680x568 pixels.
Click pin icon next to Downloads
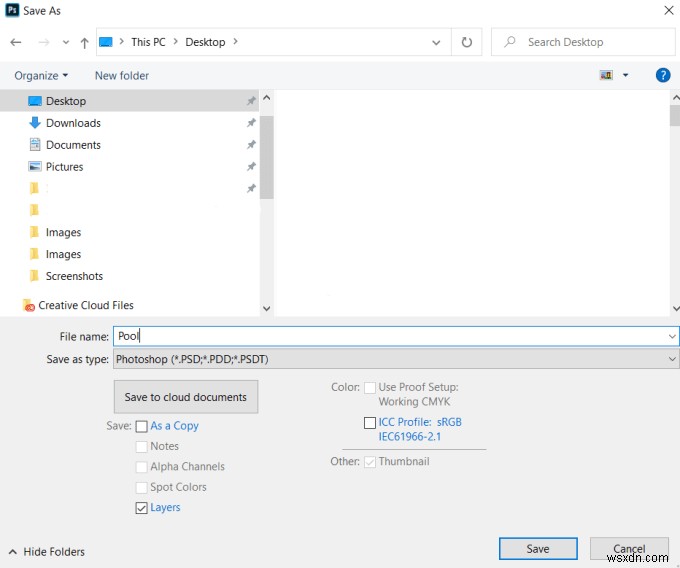tap(251, 123)
